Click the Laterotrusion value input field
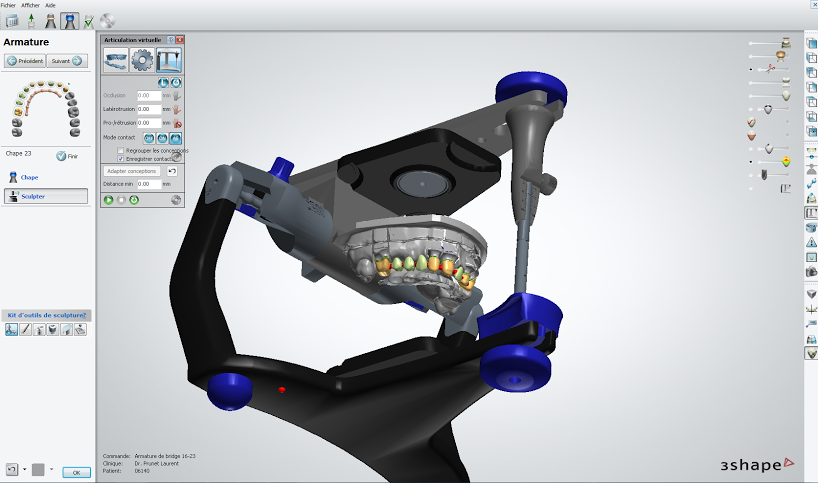Screen dimensions: 818x483 (147, 109)
